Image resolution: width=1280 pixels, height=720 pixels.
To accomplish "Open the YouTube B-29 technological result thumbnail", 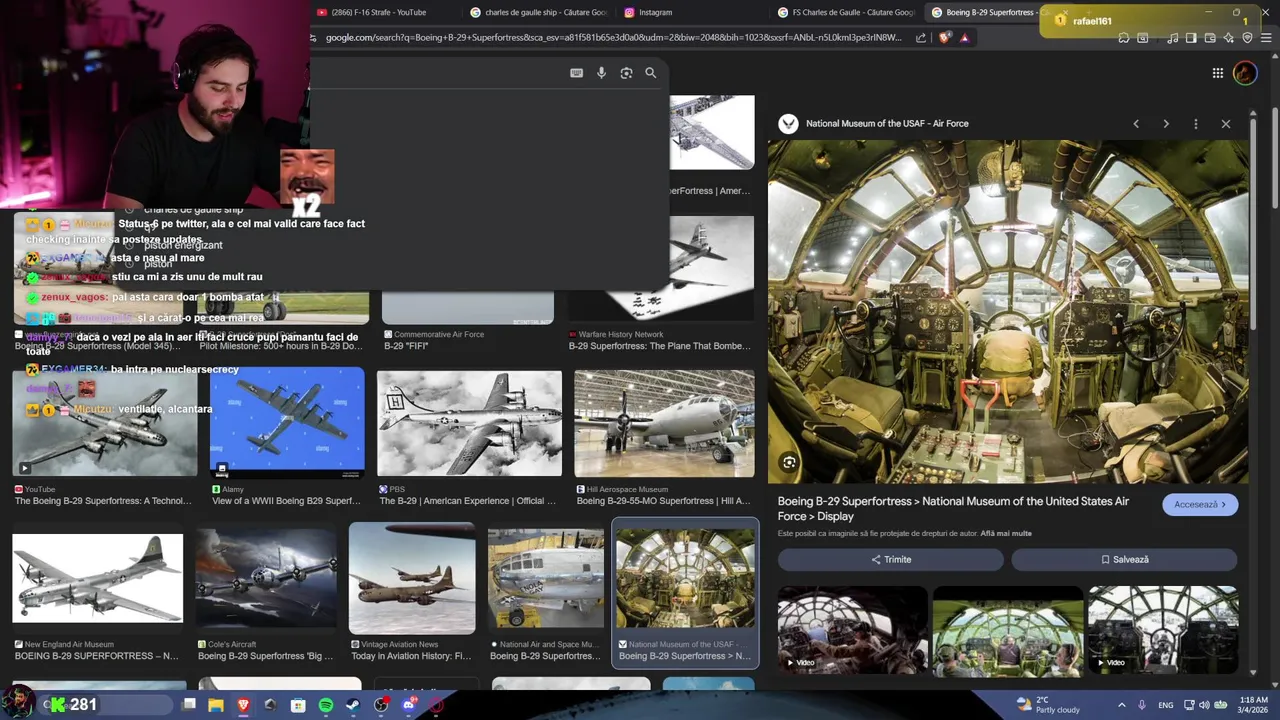I will tap(105, 422).
